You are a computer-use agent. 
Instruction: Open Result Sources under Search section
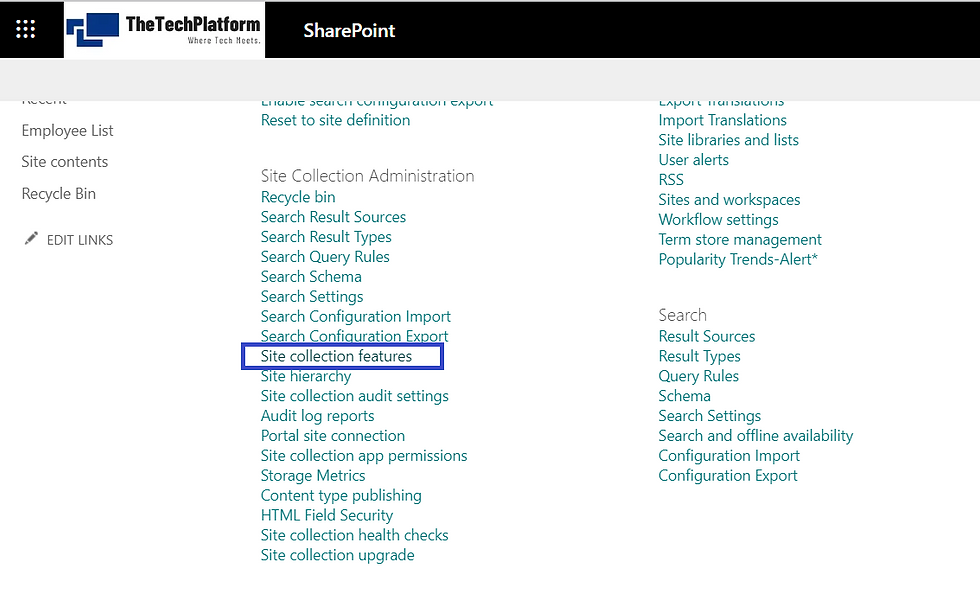pyautogui.click(x=706, y=336)
